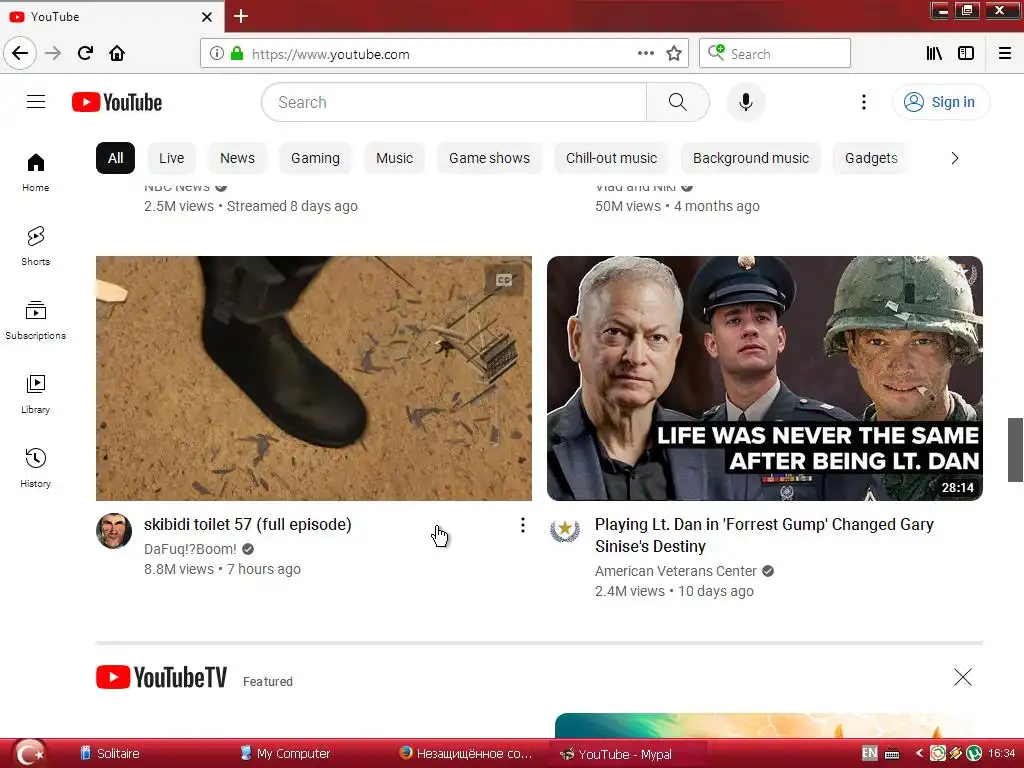Select the Music filter chip
Image resolution: width=1024 pixels, height=768 pixels.
pyautogui.click(x=394, y=158)
